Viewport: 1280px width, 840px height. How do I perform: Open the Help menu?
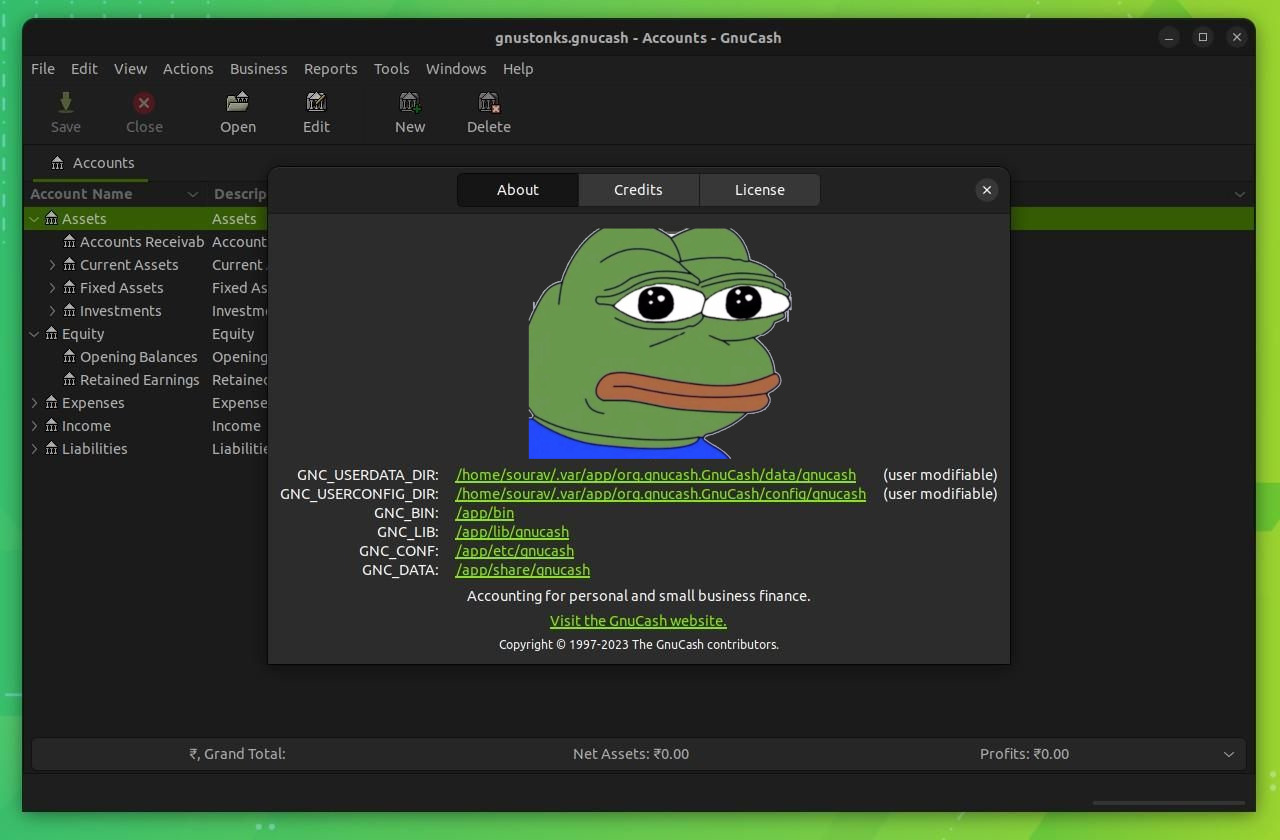[x=518, y=69]
